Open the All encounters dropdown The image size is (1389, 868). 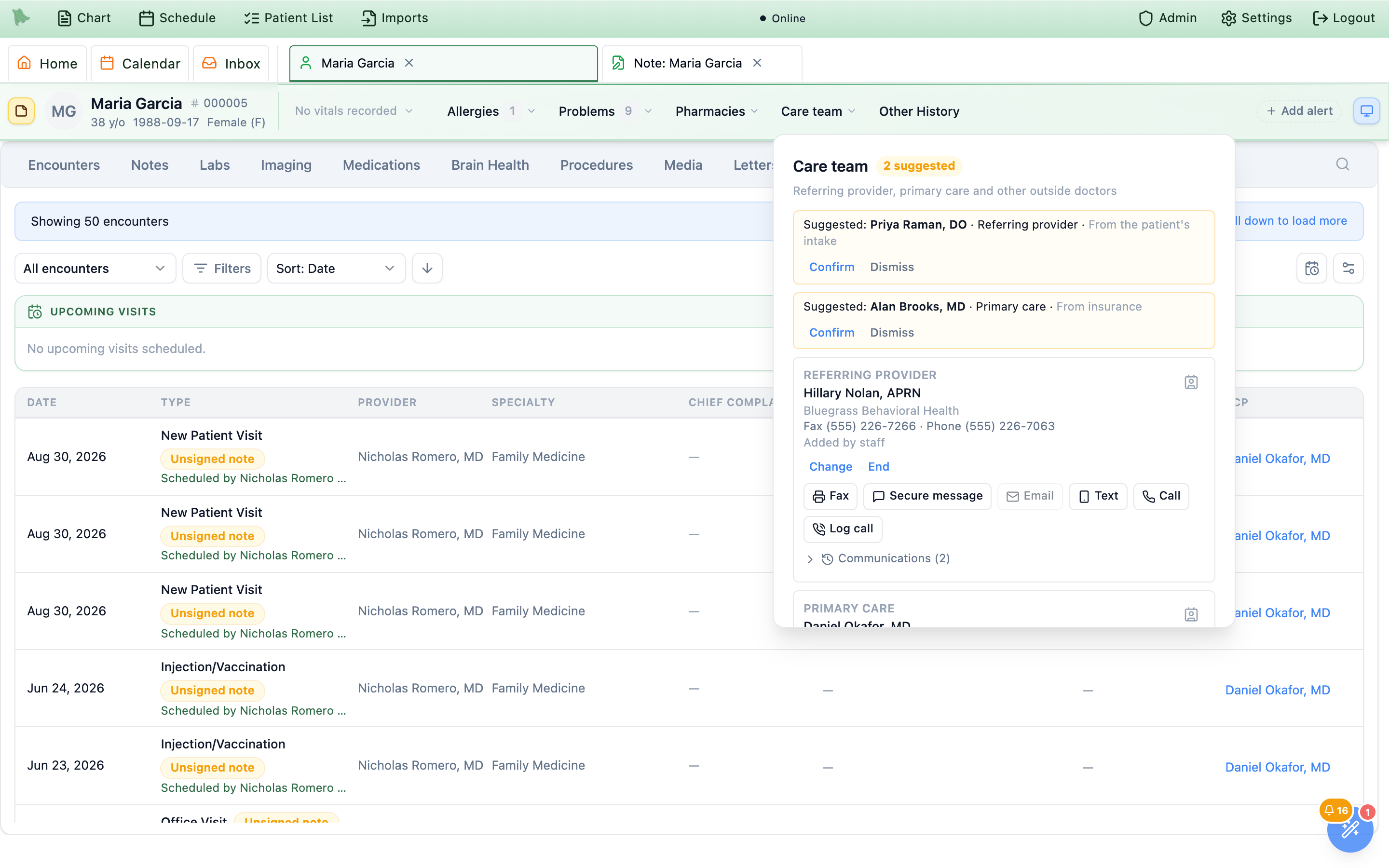pos(95,268)
